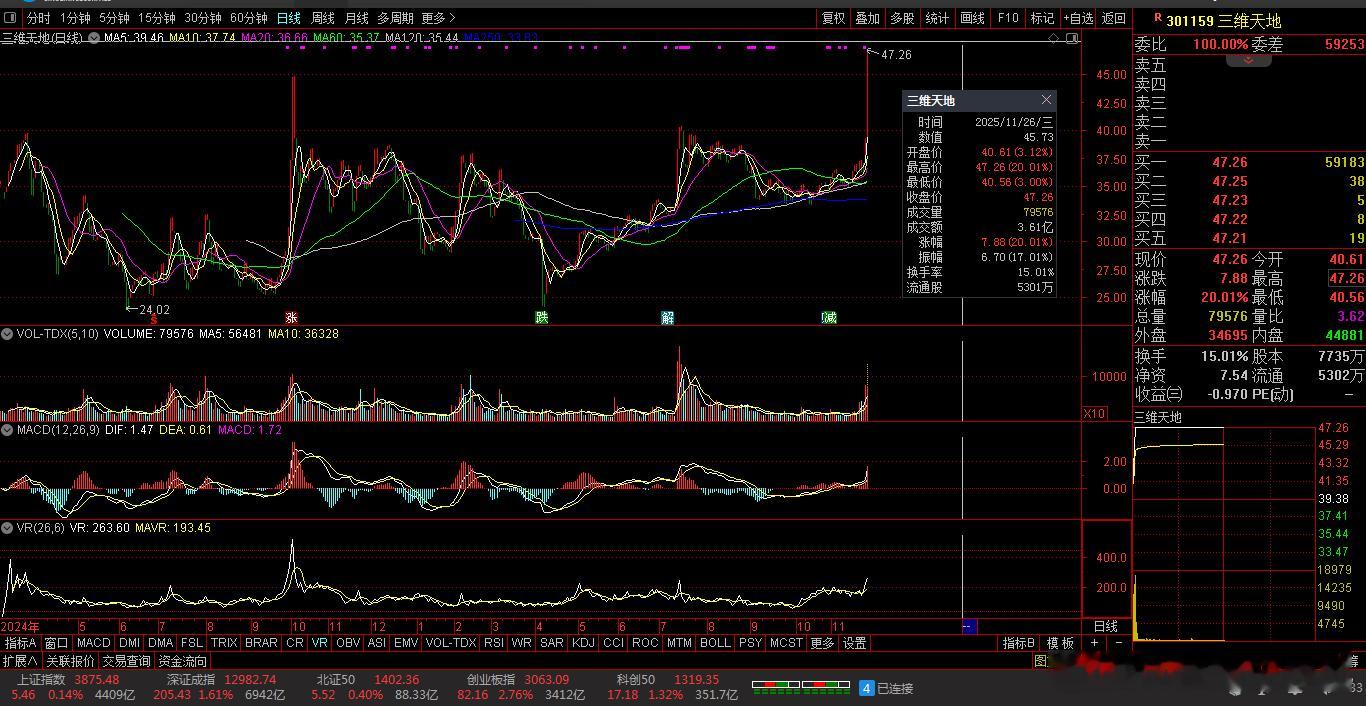The image size is (1366, 706).
Task: Switch to the 周线 weekly period tab
Action: point(322,18)
